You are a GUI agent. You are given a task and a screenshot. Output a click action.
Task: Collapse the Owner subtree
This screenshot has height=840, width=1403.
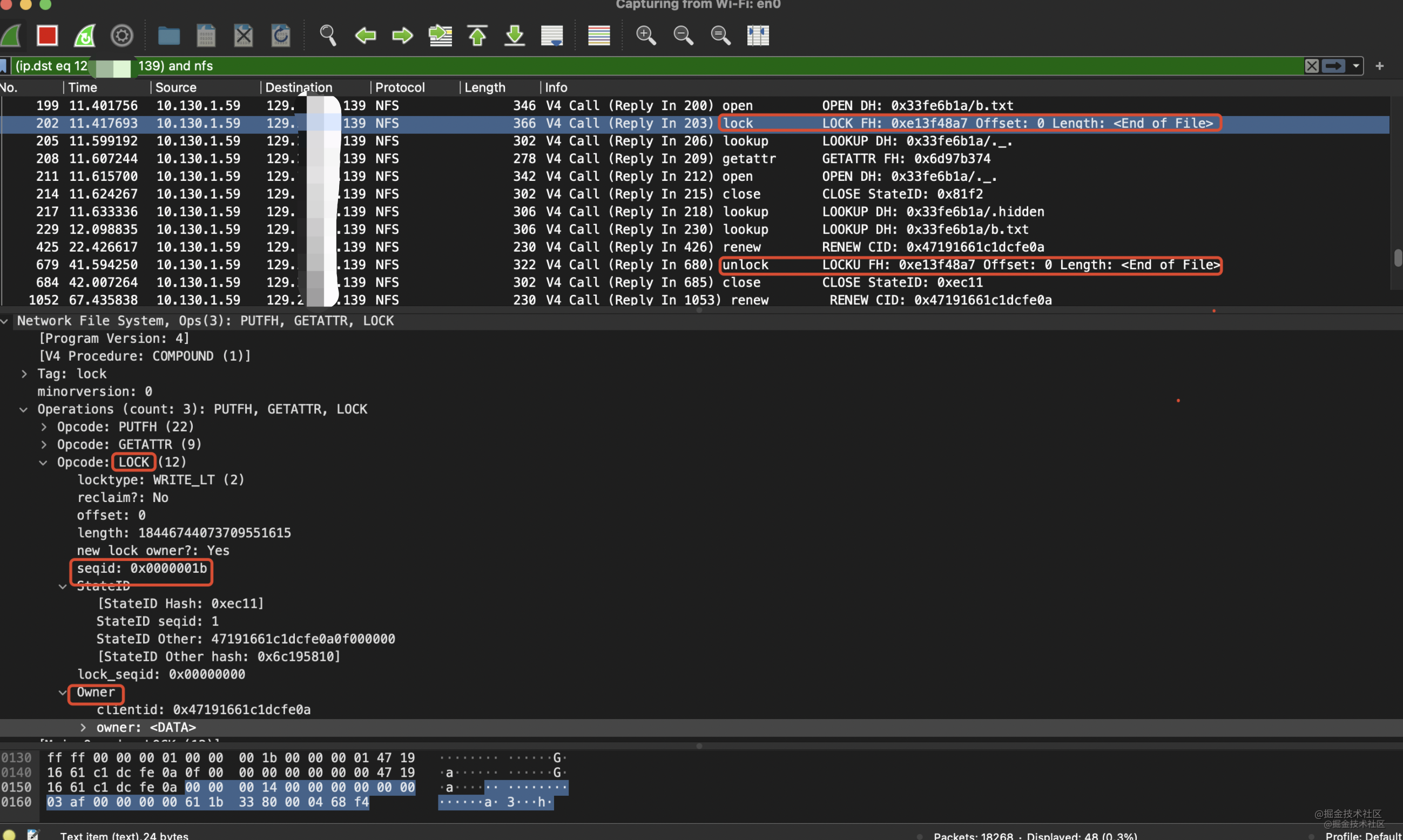(x=63, y=693)
